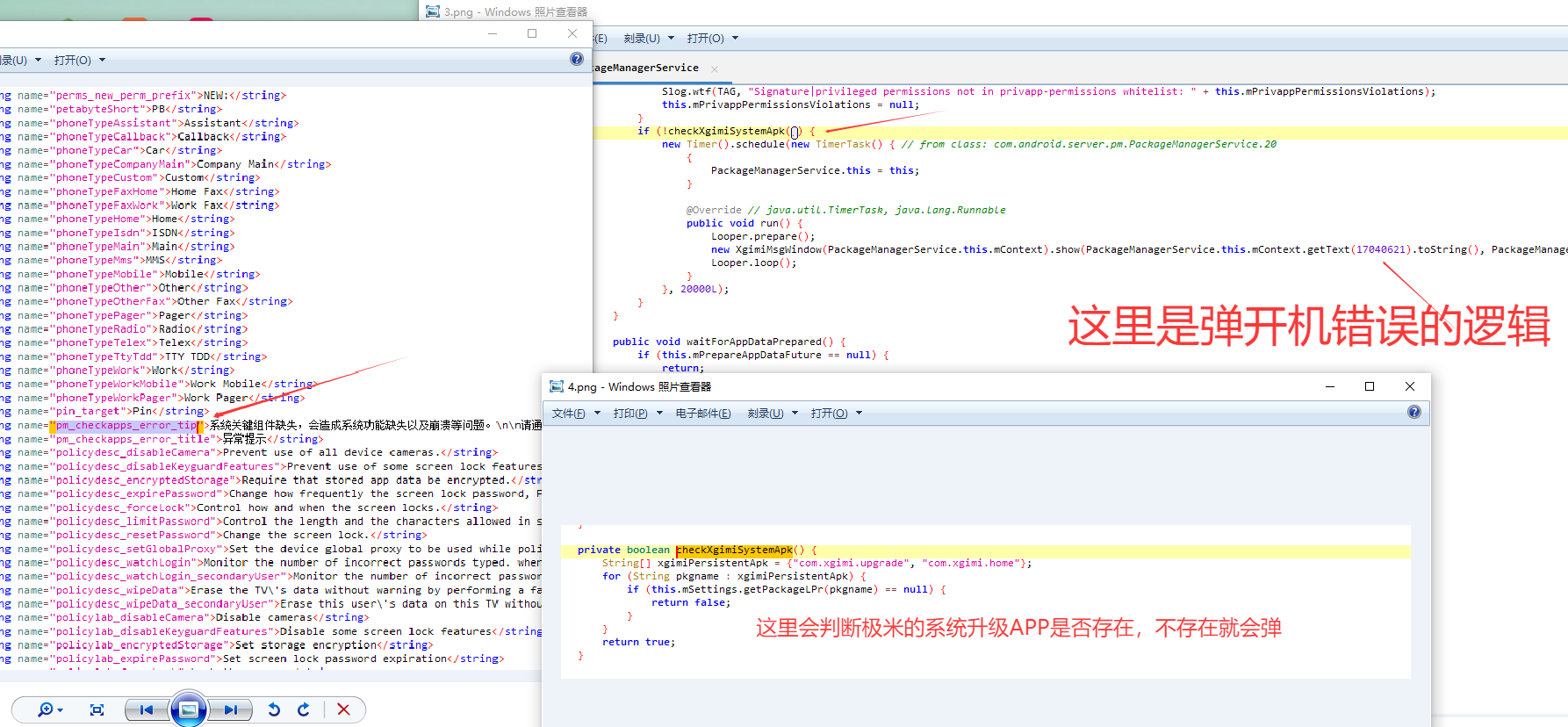Expand the arrow beside 打开(O) in left viewer
This screenshot has height=727, width=1568.
click(x=103, y=60)
